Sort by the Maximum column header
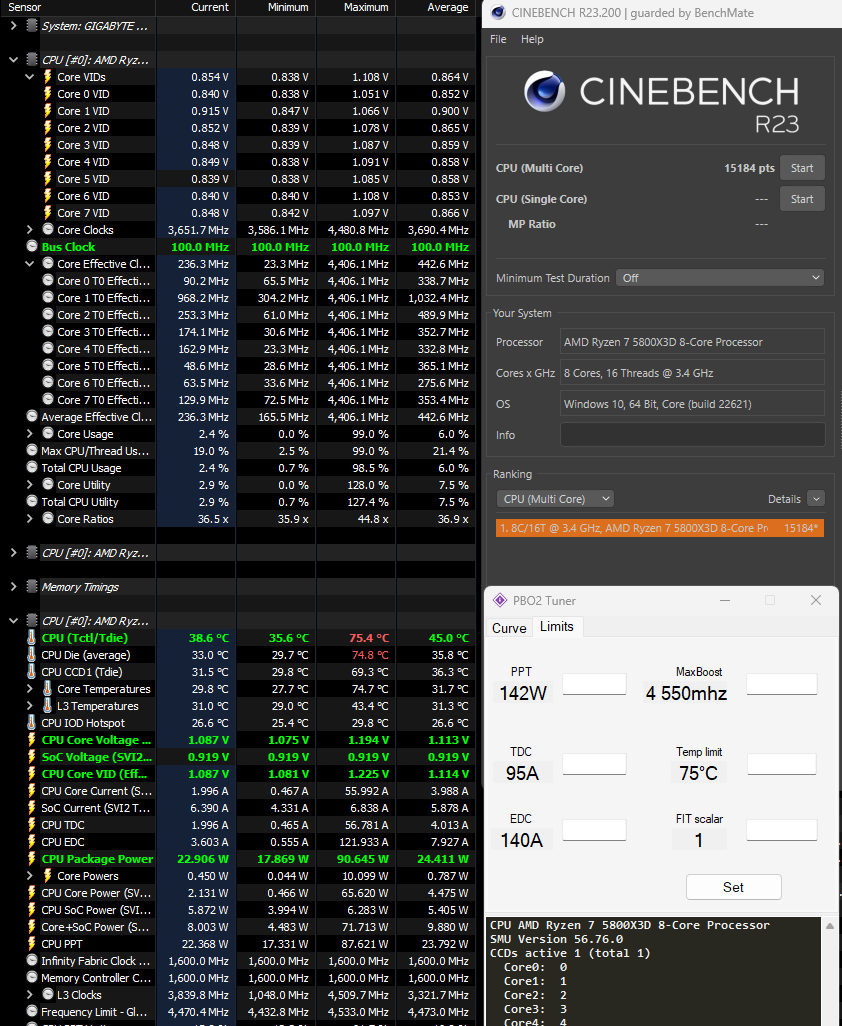This screenshot has width=842, height=1026. point(356,7)
